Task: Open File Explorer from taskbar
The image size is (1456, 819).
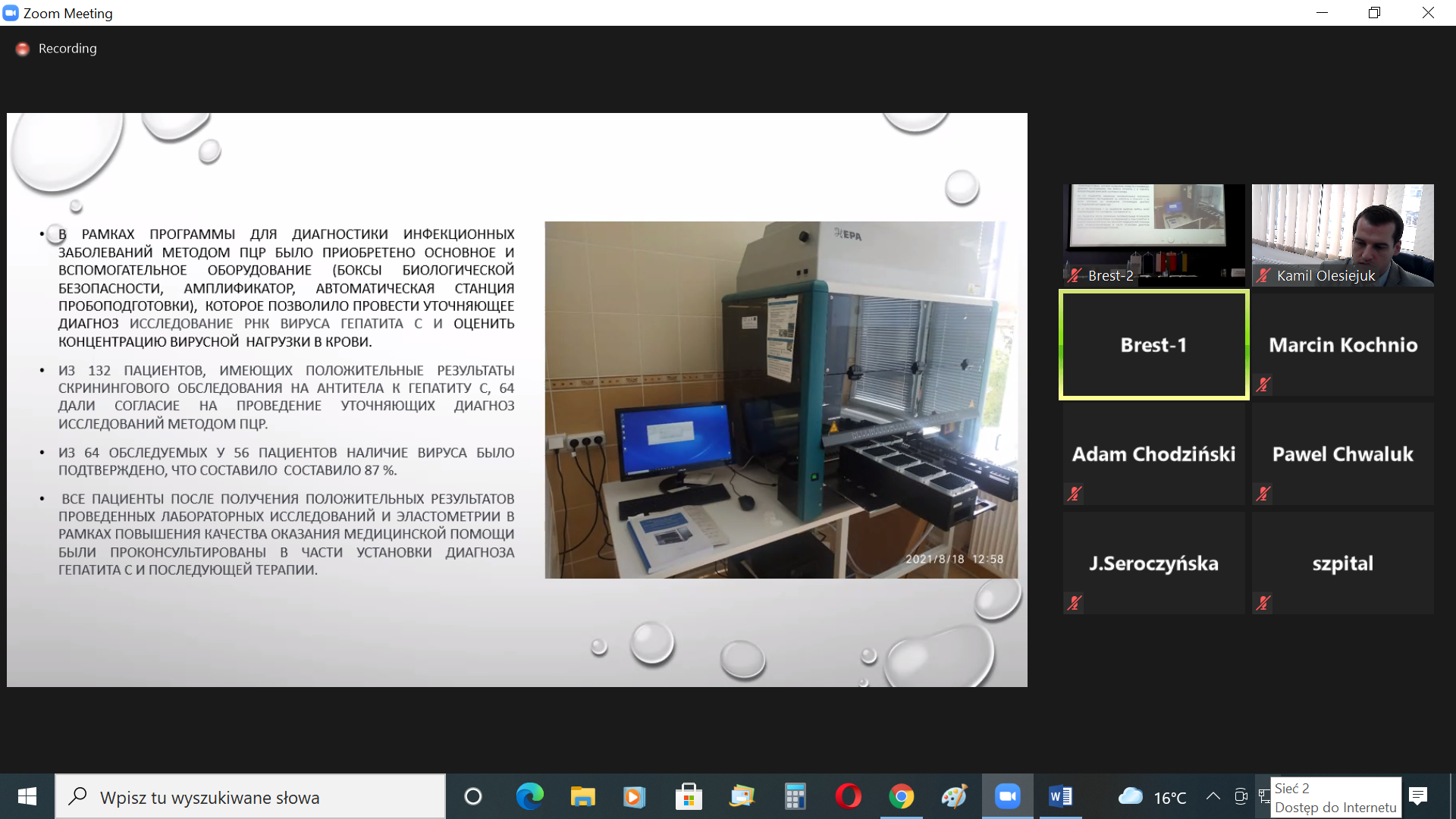Action: pyautogui.click(x=582, y=796)
